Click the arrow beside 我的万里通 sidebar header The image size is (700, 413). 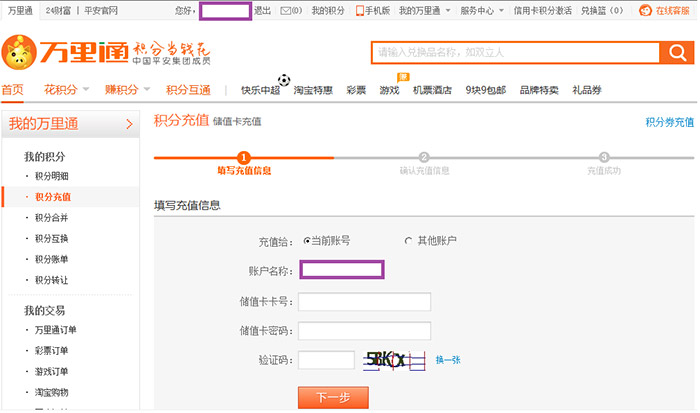click(x=129, y=124)
